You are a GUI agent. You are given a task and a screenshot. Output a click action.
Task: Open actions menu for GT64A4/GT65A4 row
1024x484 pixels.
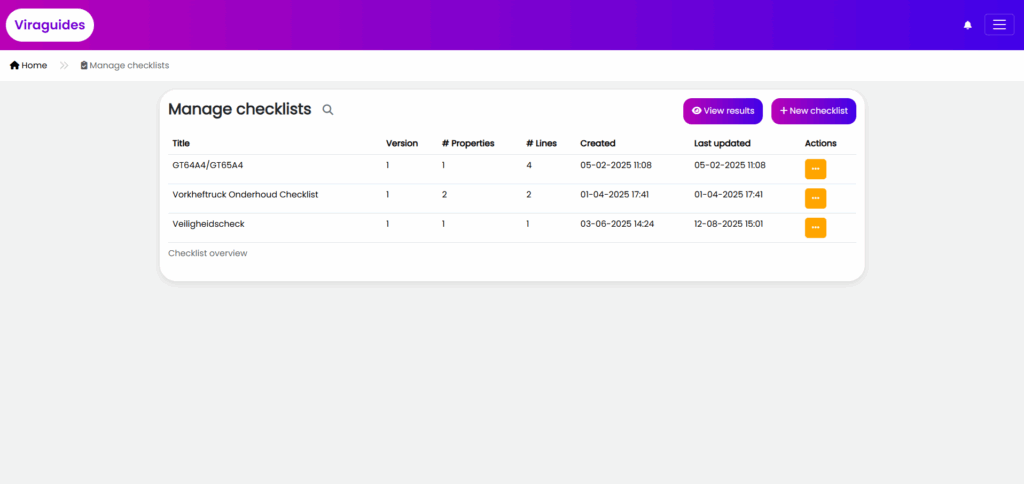(x=815, y=169)
